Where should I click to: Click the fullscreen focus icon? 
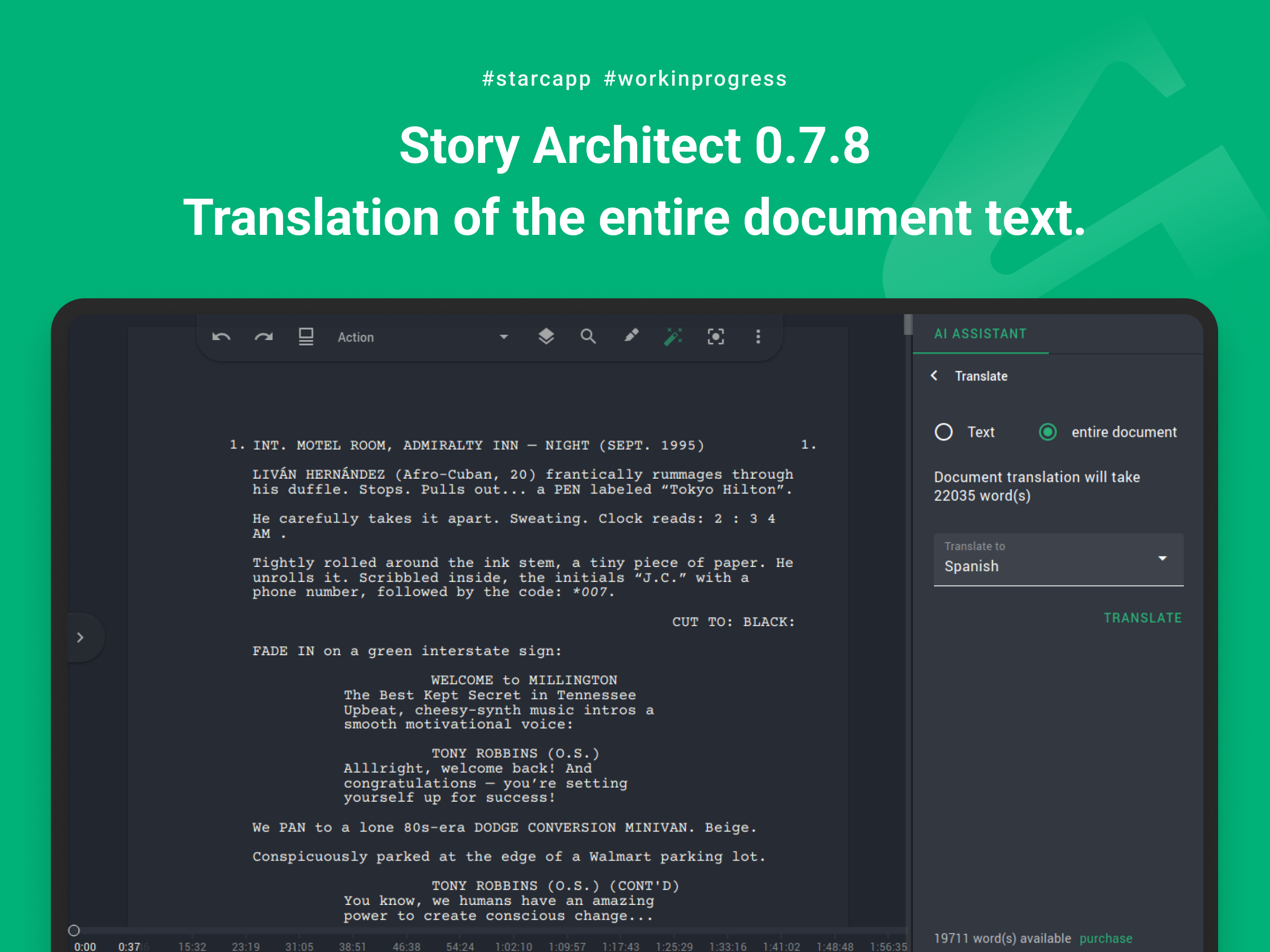click(x=715, y=337)
